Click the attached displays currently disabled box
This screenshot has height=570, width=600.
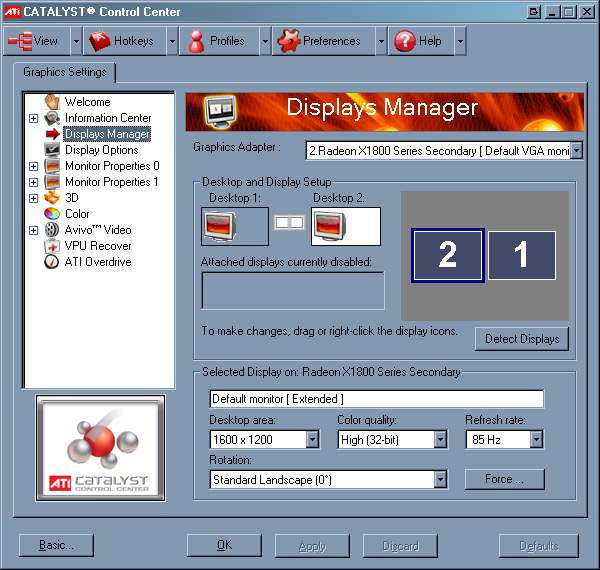click(293, 291)
